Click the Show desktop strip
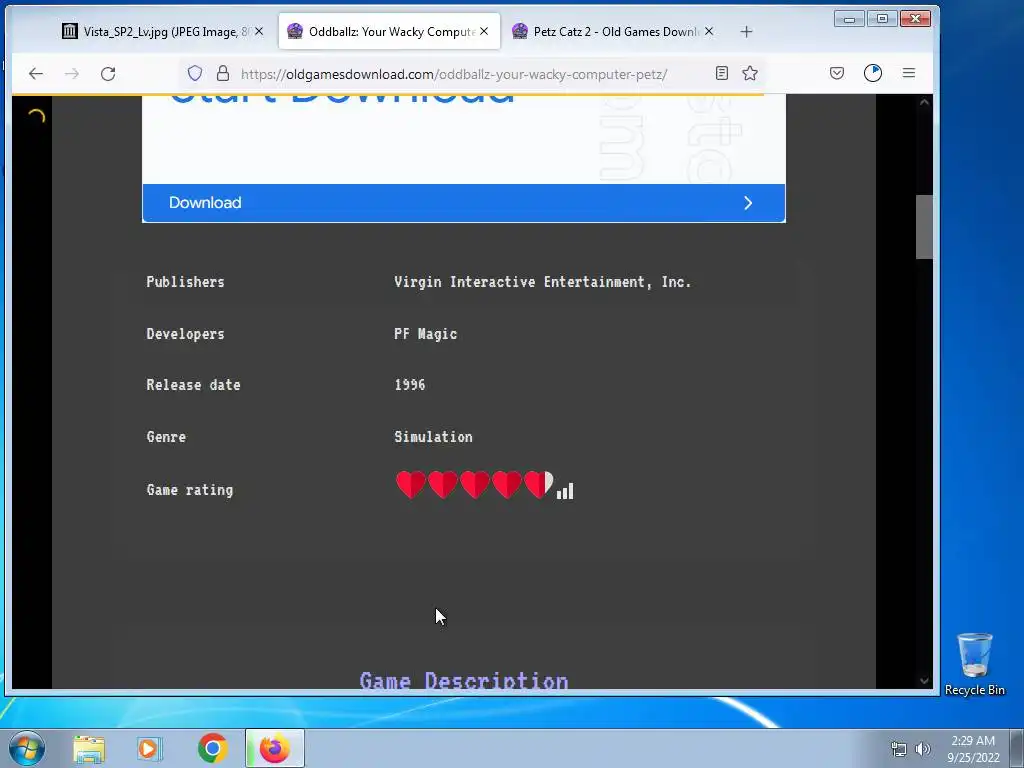 tap(1017, 748)
